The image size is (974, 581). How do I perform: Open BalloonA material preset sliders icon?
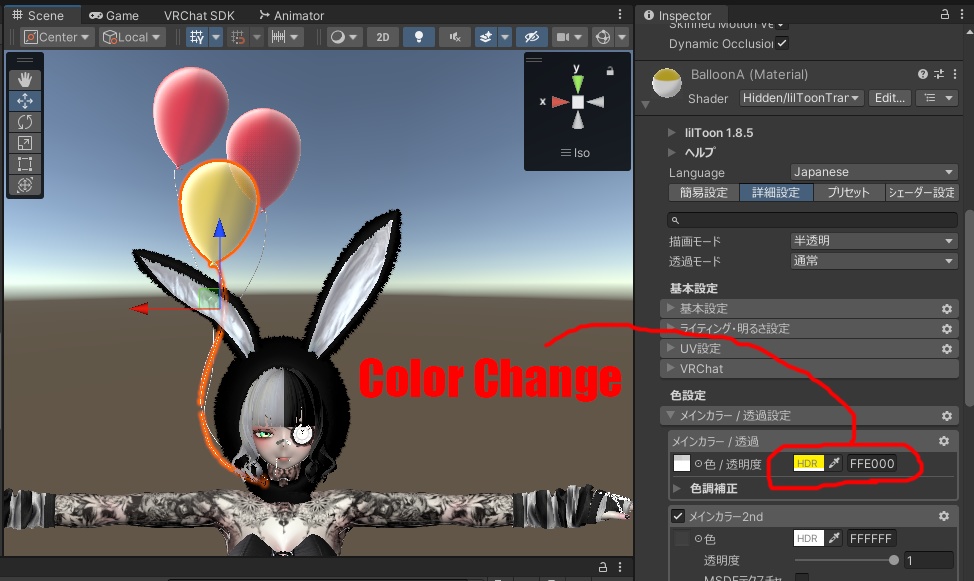[939, 74]
